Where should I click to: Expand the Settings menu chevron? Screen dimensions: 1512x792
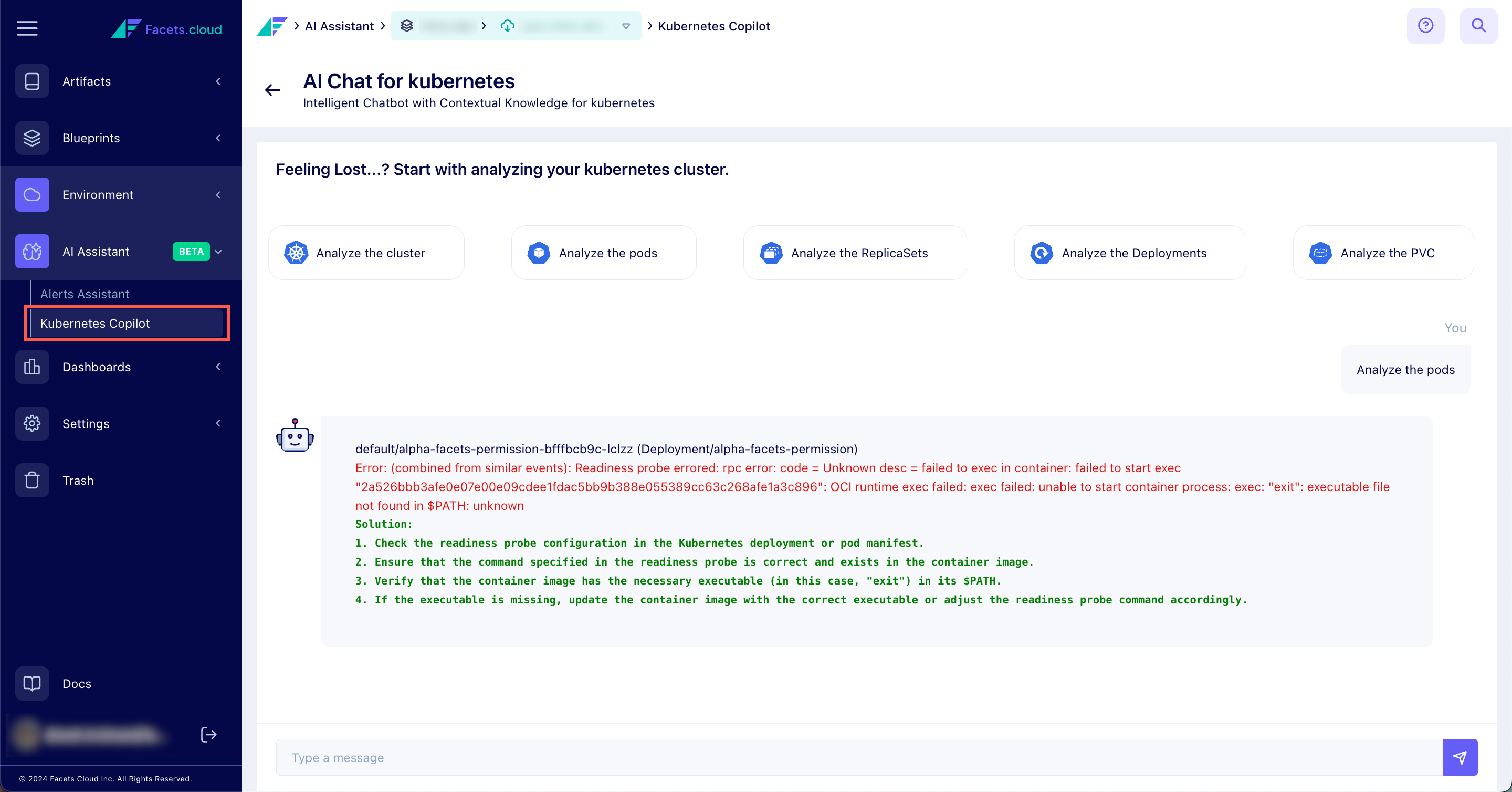218,423
